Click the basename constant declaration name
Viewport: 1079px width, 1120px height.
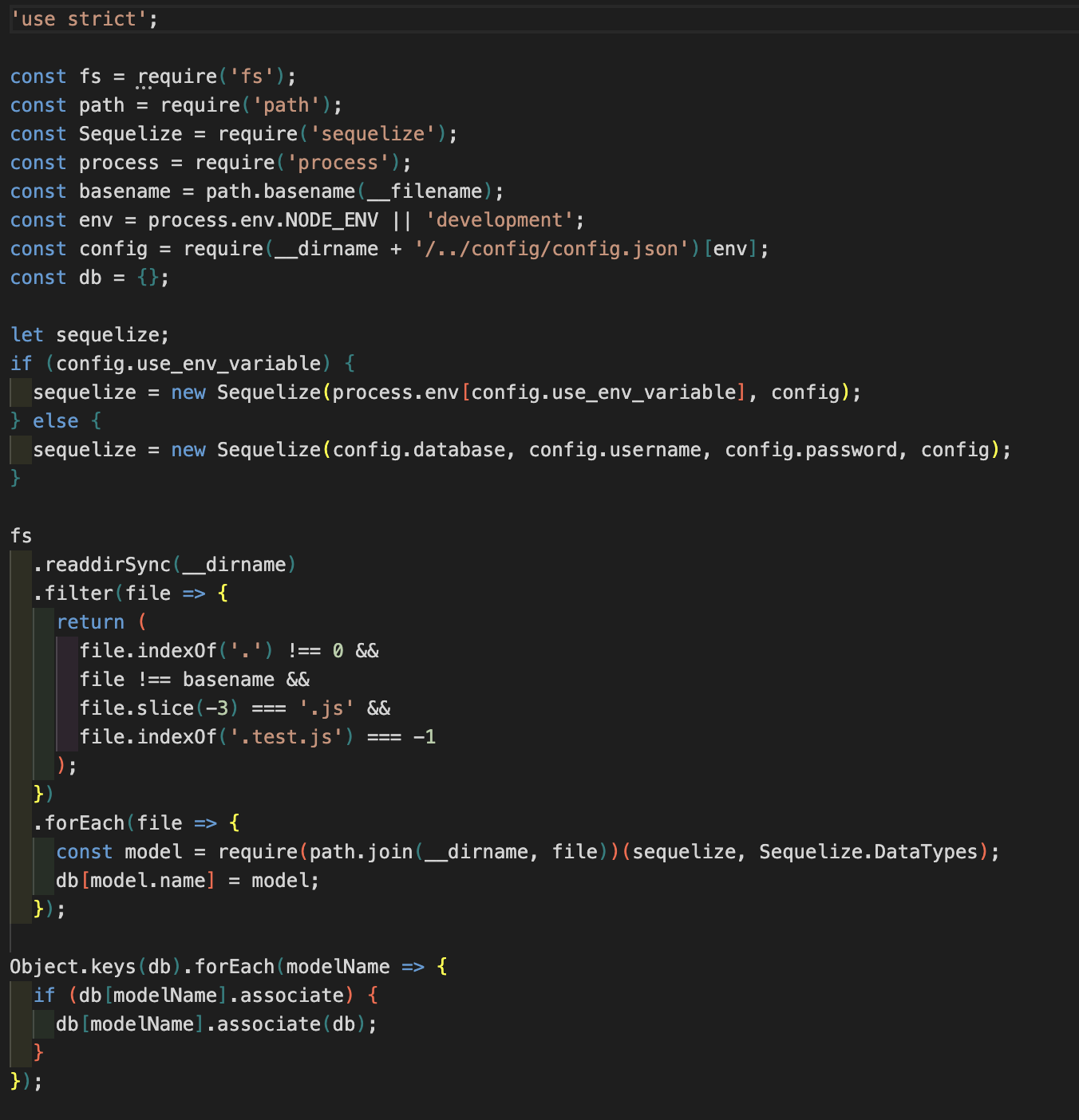[125, 191]
